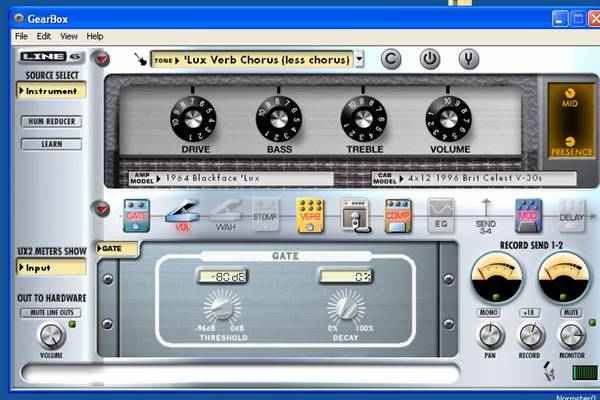The width and height of the screenshot is (600, 400).
Task: Select the Wah pedal effect
Action: click(x=226, y=216)
